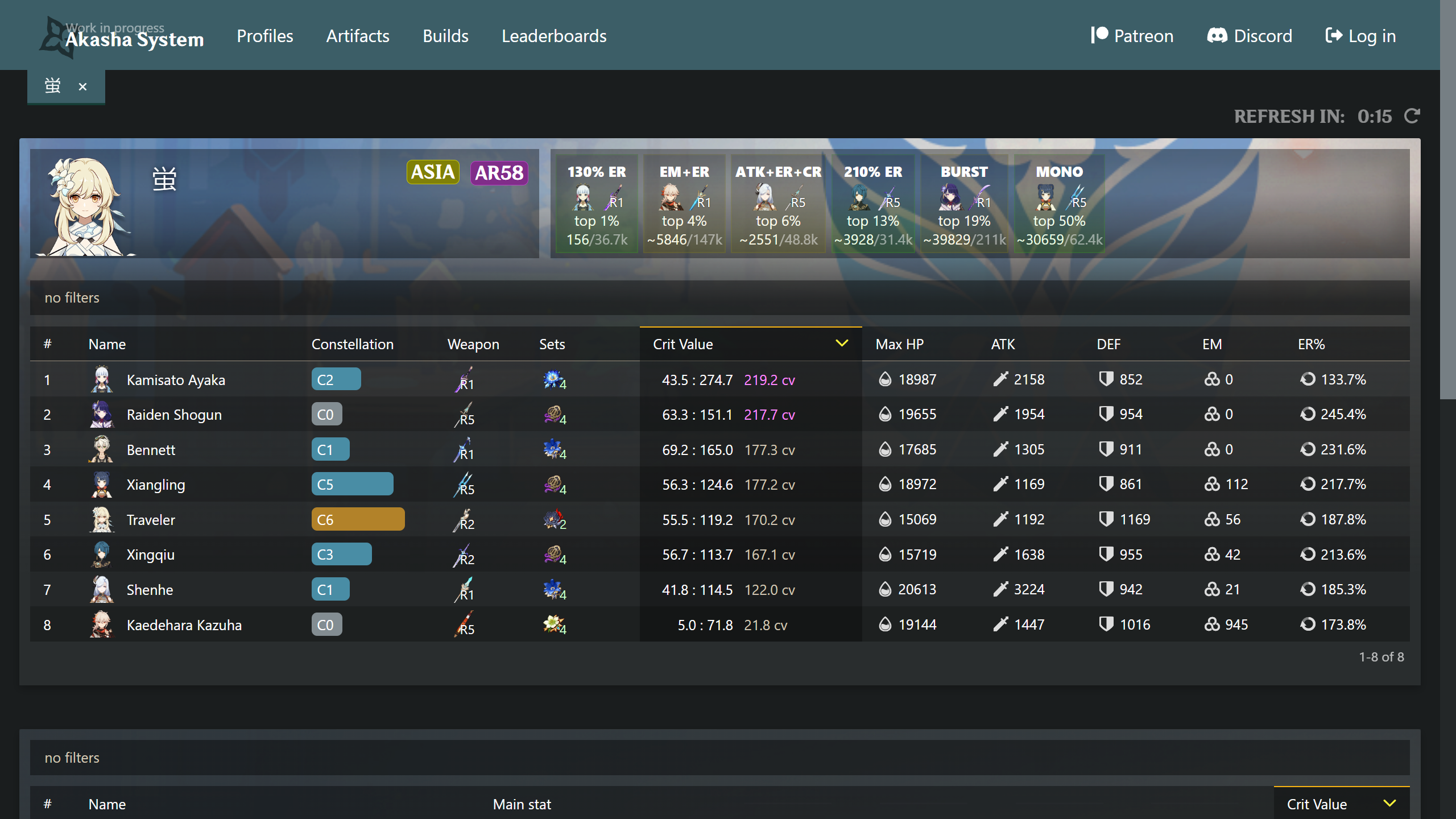Viewport: 1456px width, 819px height.
Task: Click Xiangling's R5 weapon icon
Action: click(464, 485)
